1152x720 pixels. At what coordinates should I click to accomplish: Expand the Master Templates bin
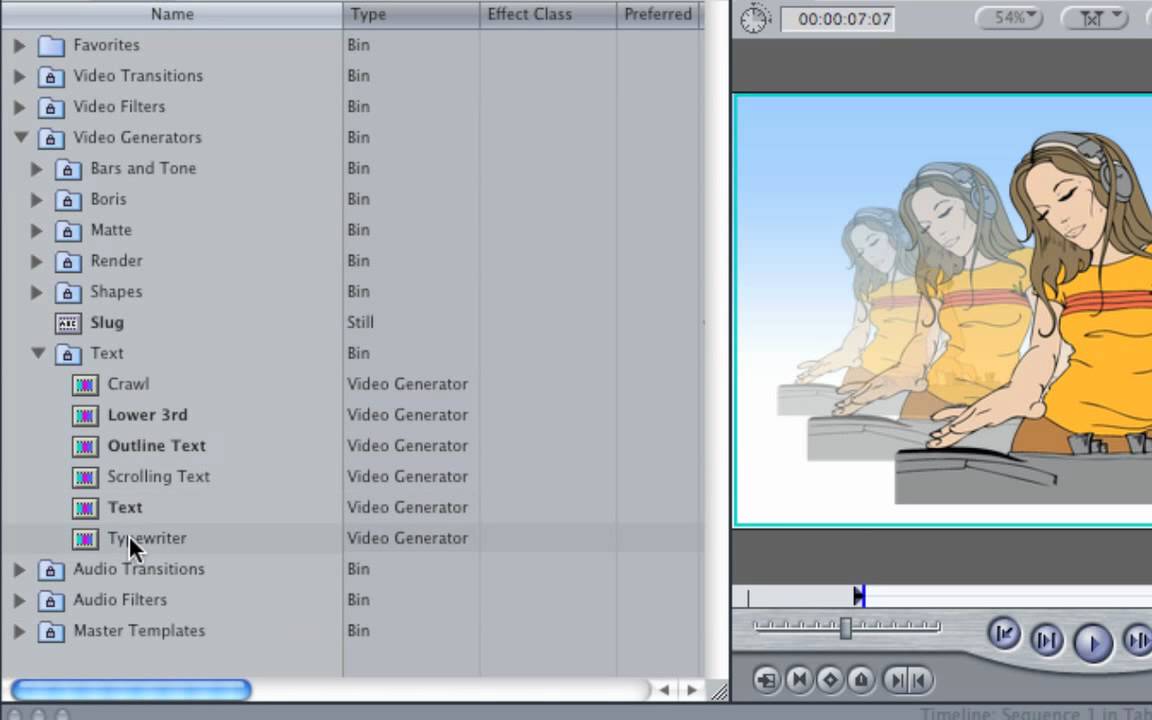click(20, 632)
